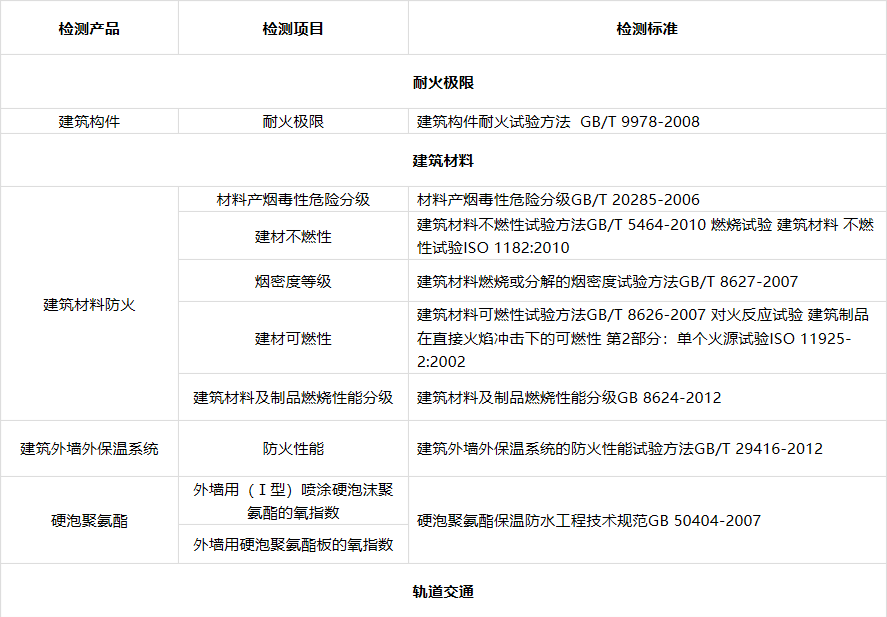Click the 建筑材料防火 product cell
The image size is (887, 617).
(89, 304)
